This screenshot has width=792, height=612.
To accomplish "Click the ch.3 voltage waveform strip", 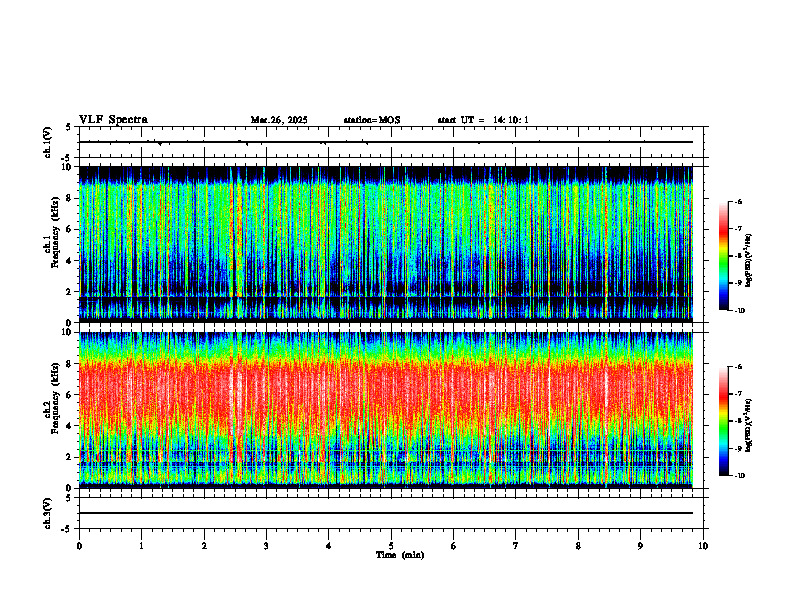I will tap(391, 513).
